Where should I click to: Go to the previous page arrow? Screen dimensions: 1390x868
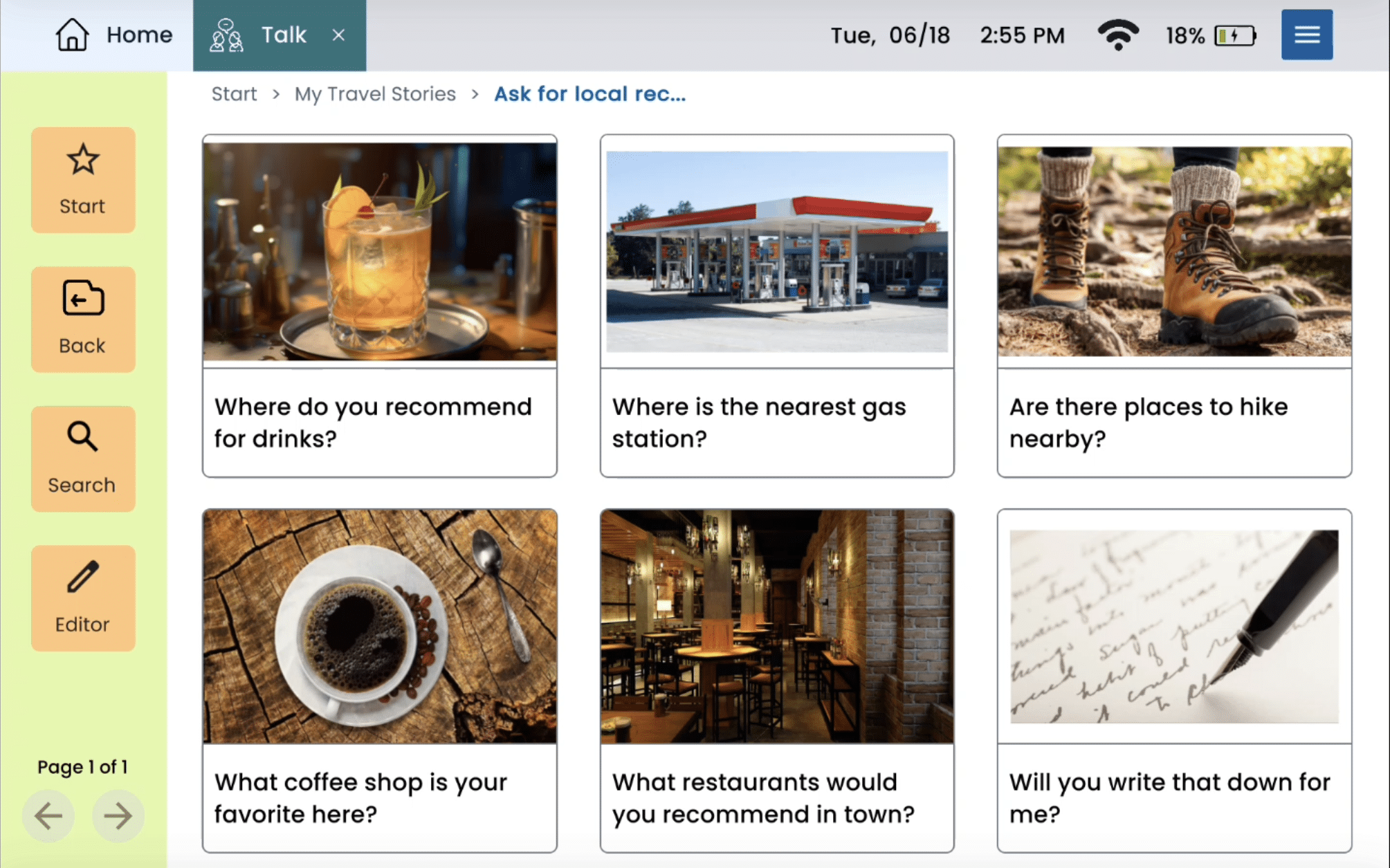[48, 815]
